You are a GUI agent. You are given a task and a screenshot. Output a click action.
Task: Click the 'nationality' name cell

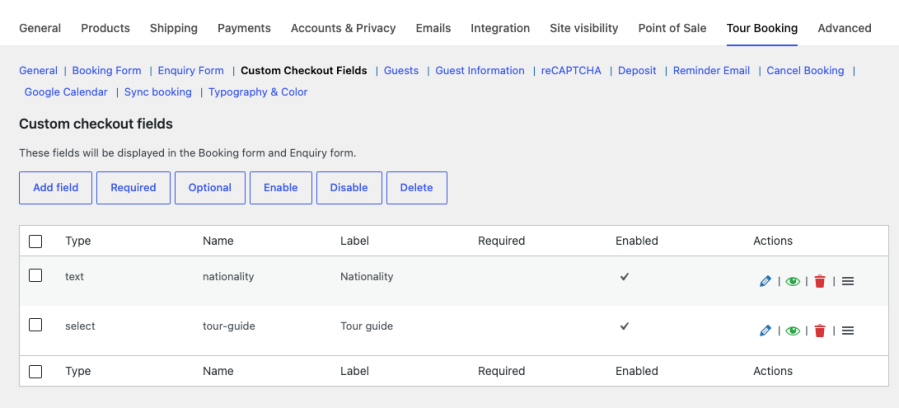[228, 277]
